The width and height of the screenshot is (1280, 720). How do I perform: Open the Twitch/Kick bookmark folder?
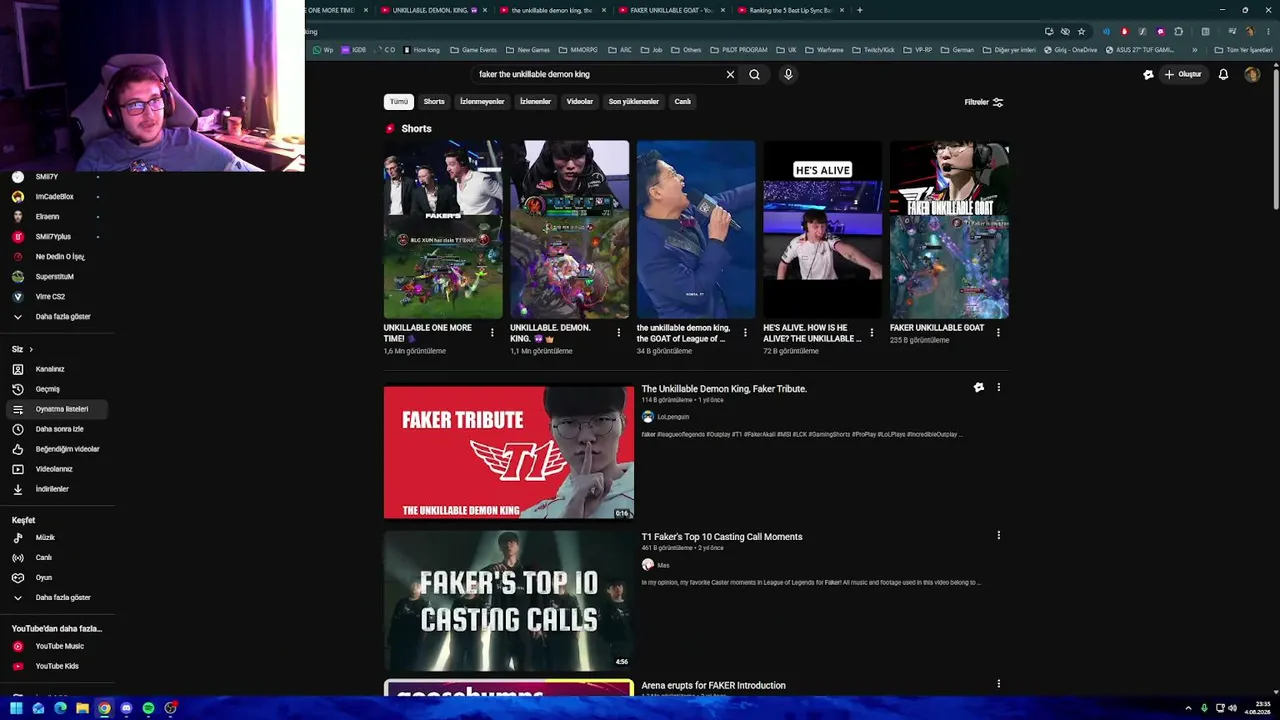(x=874, y=50)
